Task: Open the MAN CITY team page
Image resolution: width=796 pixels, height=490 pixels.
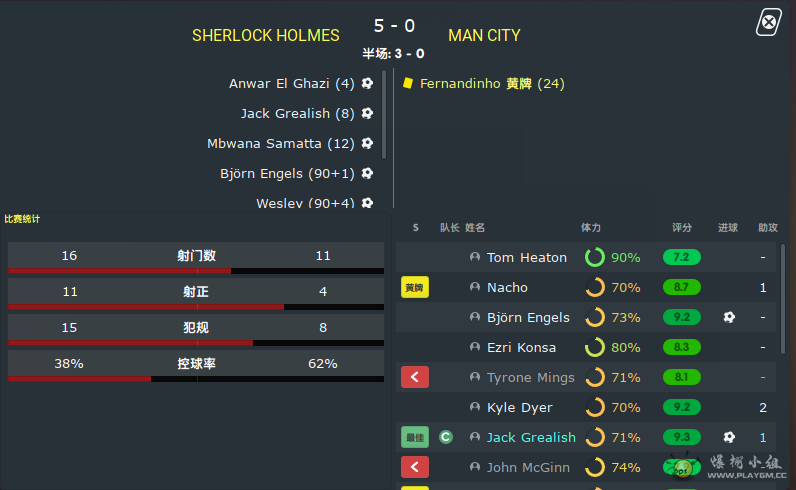Action: pos(484,36)
